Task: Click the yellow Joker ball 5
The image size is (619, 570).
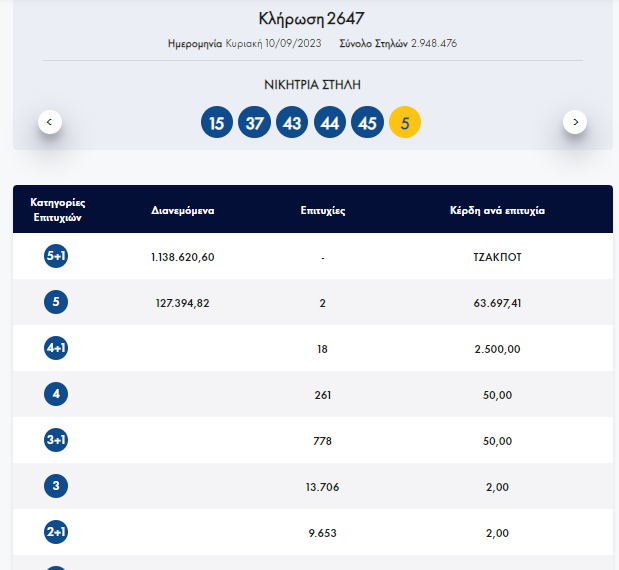Action: coord(405,123)
